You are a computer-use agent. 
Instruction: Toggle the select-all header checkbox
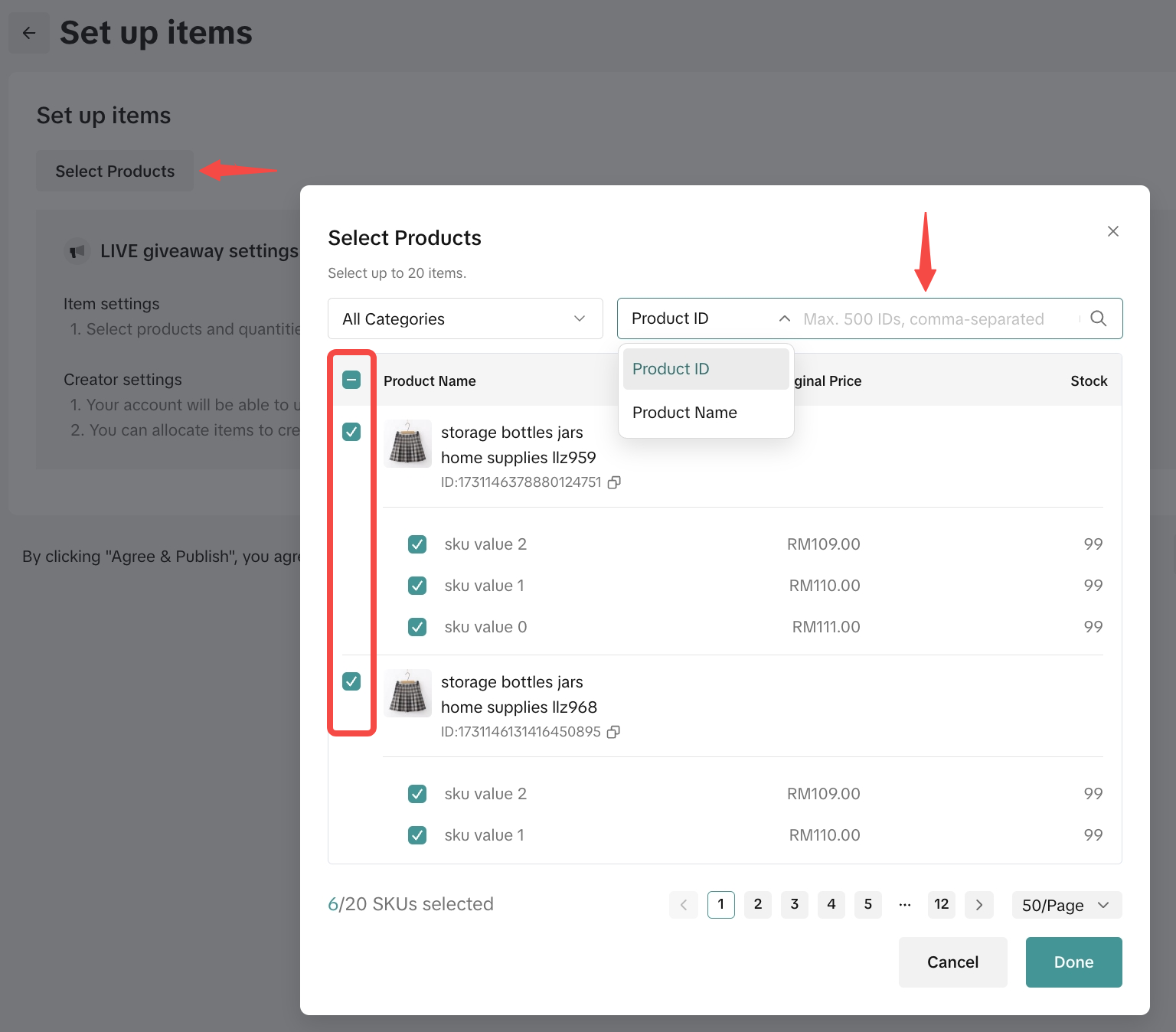coord(351,380)
